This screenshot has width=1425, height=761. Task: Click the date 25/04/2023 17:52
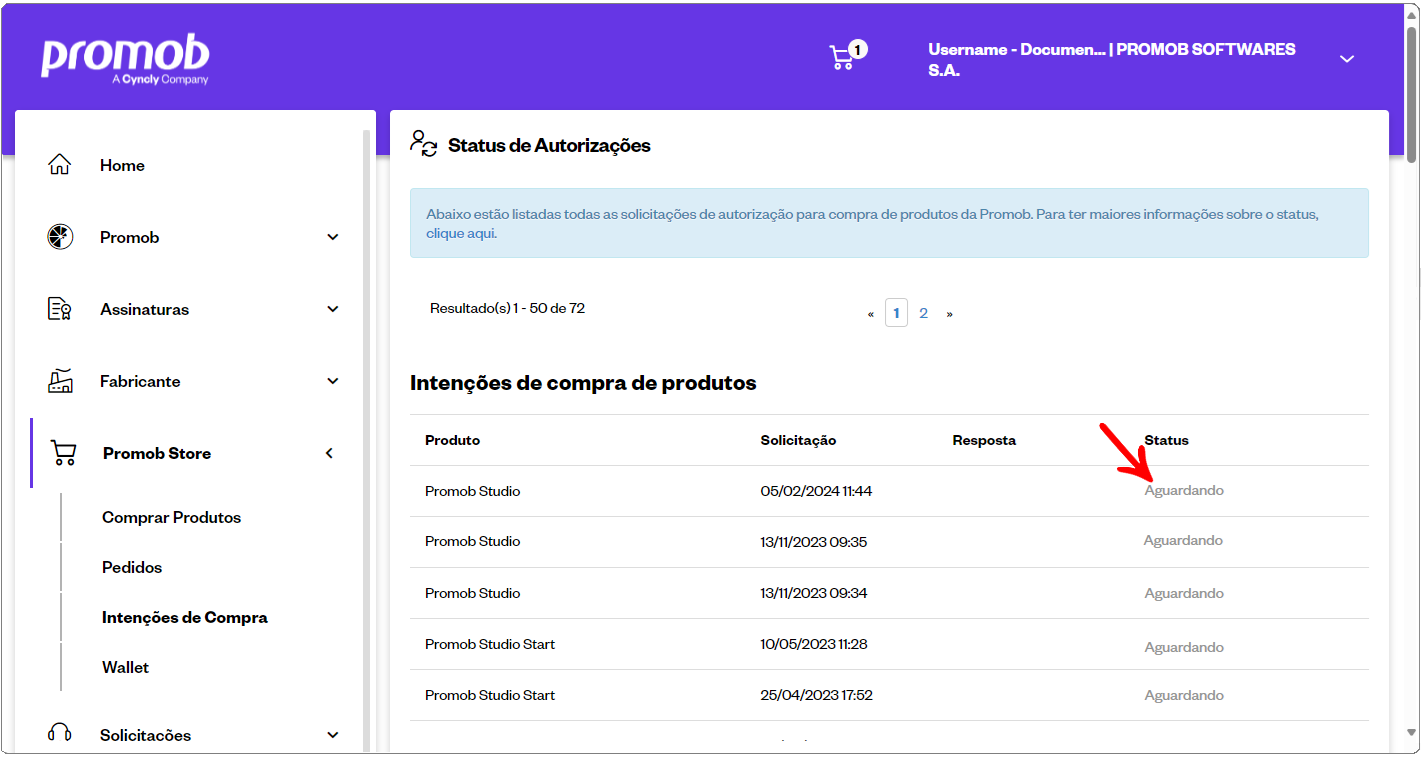pos(816,695)
